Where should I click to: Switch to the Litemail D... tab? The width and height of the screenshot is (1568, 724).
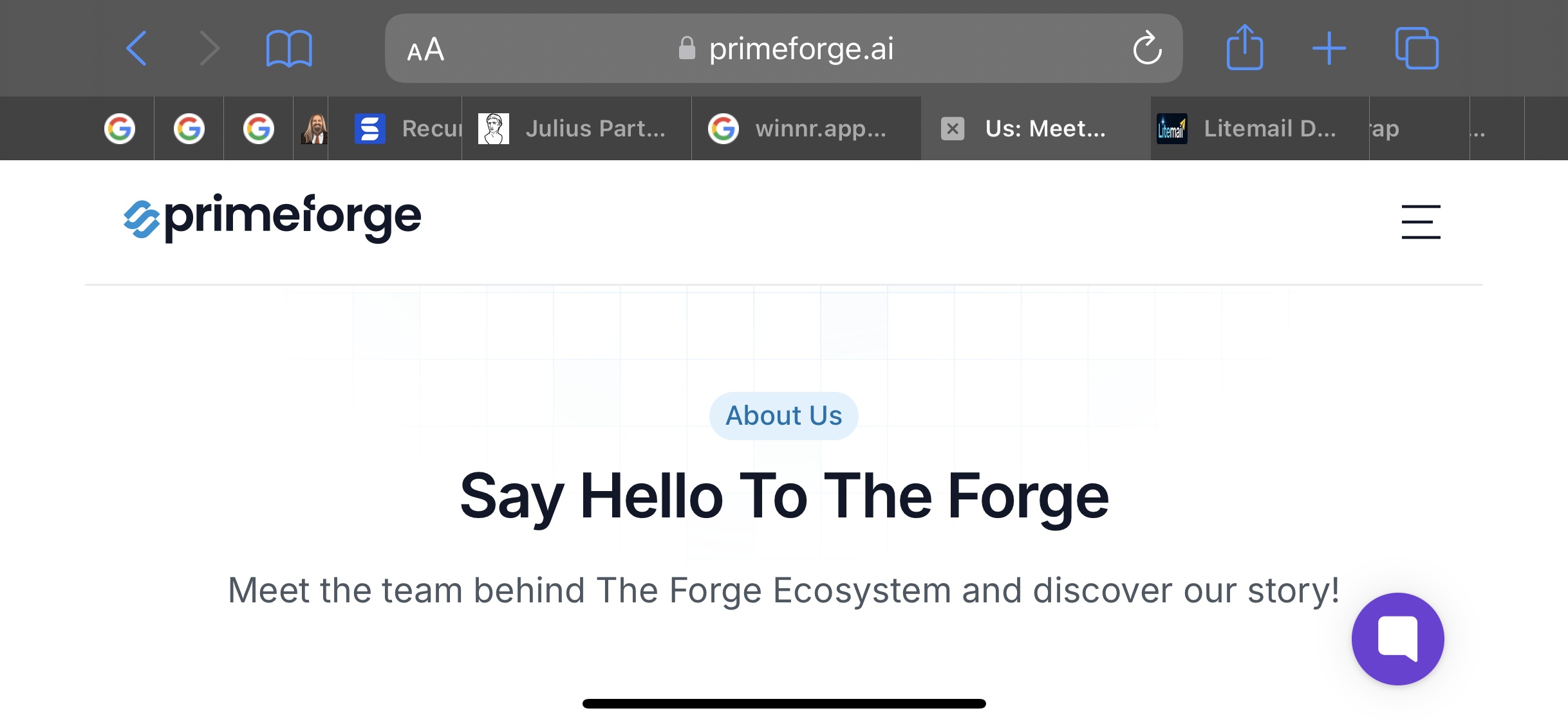click(x=1260, y=129)
